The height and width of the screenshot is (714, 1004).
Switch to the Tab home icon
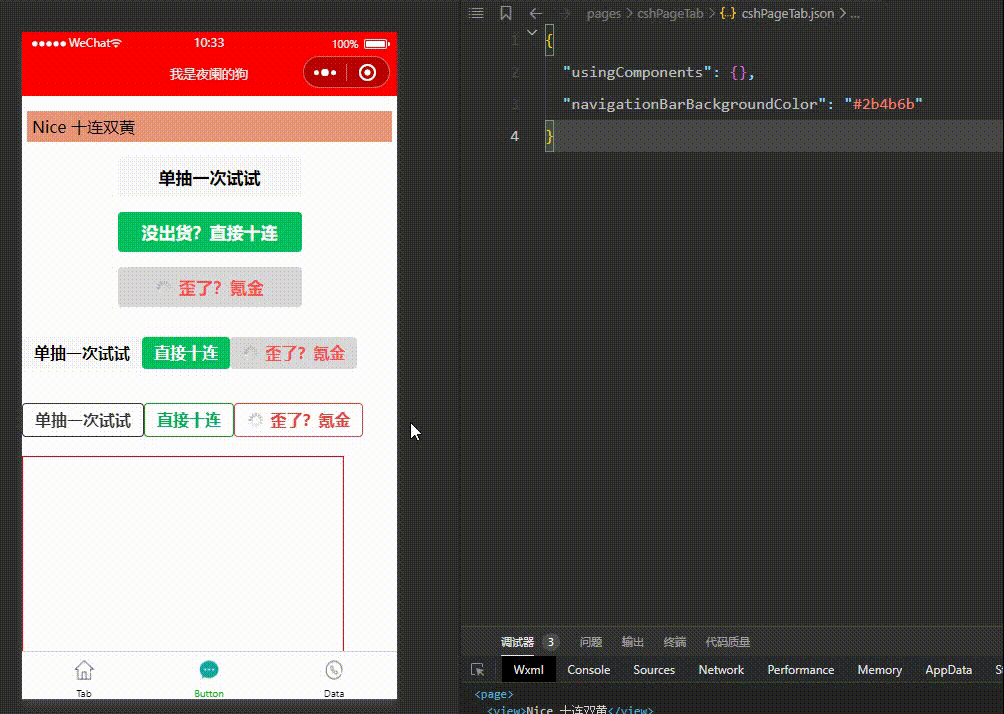[84, 670]
